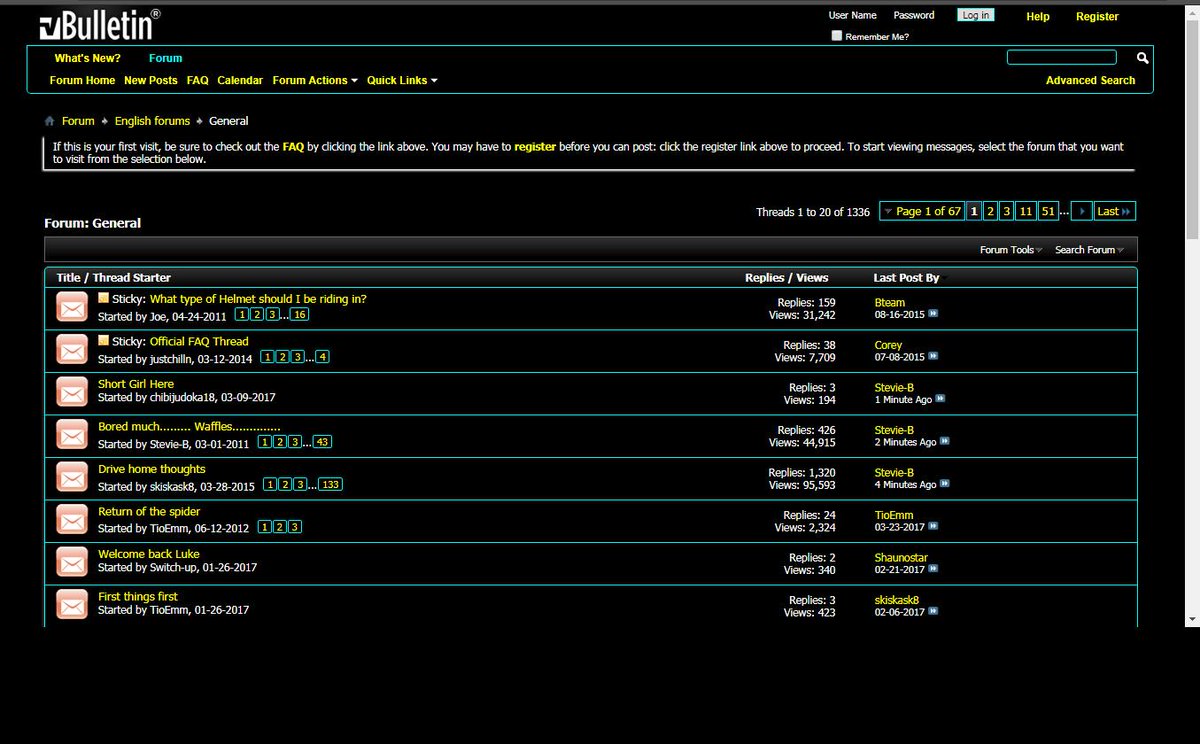Click sticky icon beside Helmet thread
The image size is (1200, 744).
tap(103, 298)
